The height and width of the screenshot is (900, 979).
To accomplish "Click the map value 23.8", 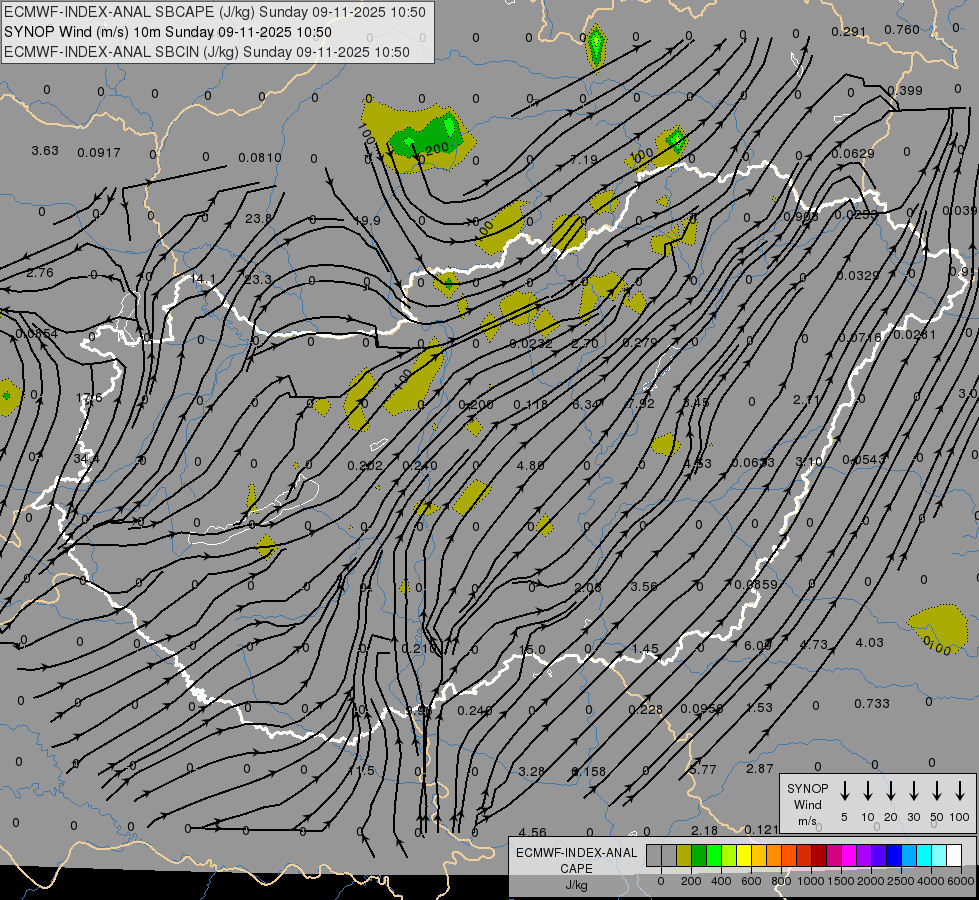I will tap(258, 219).
